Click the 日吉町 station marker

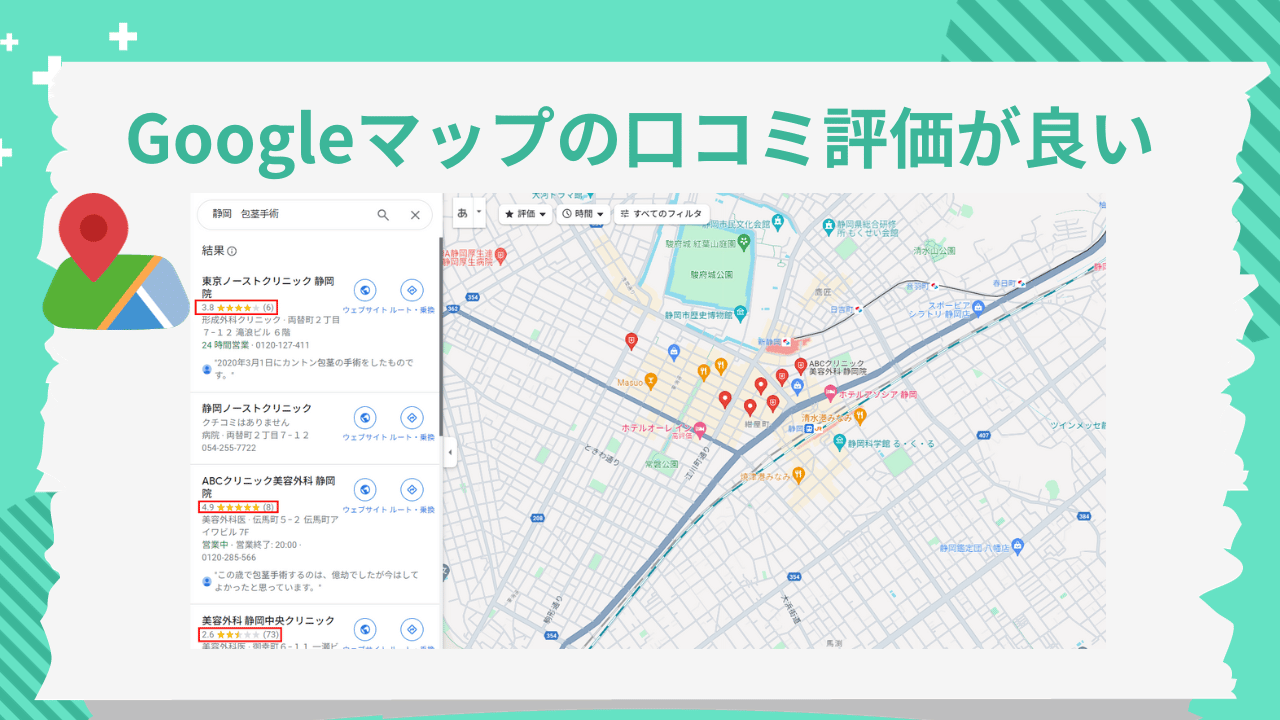(x=857, y=309)
